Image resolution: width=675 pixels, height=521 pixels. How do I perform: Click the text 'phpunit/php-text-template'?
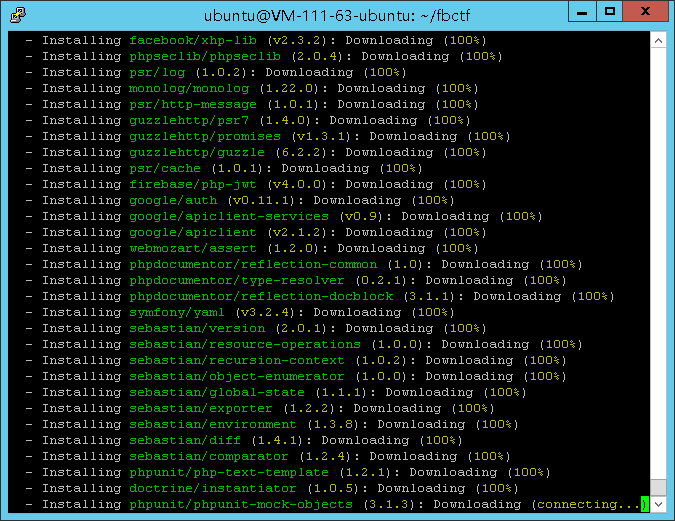tap(229, 472)
